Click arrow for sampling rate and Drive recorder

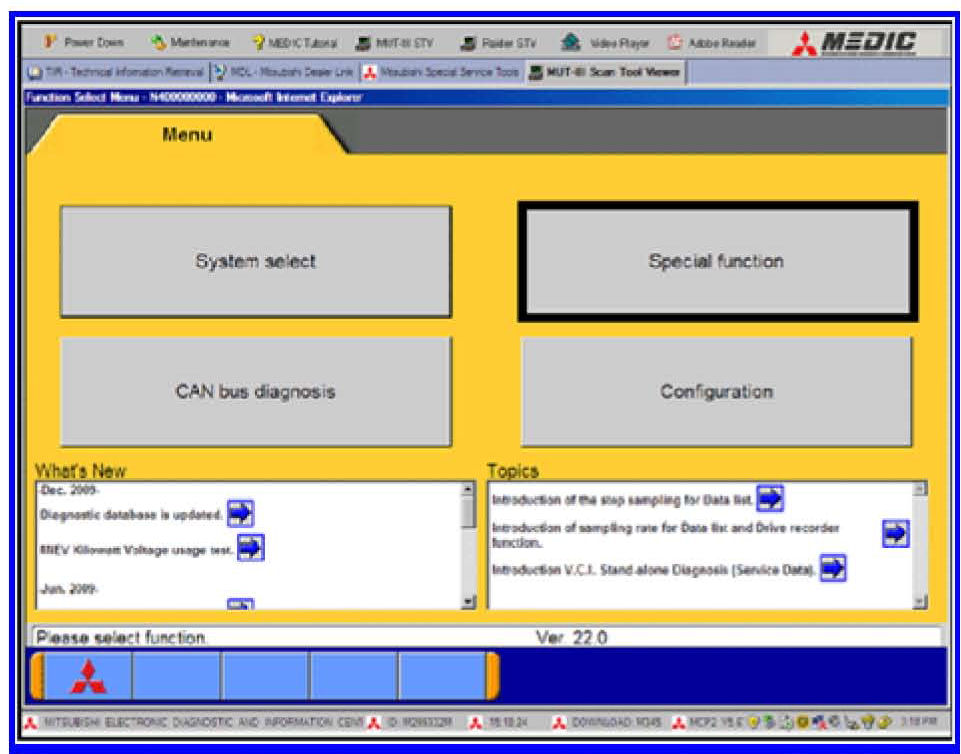(x=895, y=534)
